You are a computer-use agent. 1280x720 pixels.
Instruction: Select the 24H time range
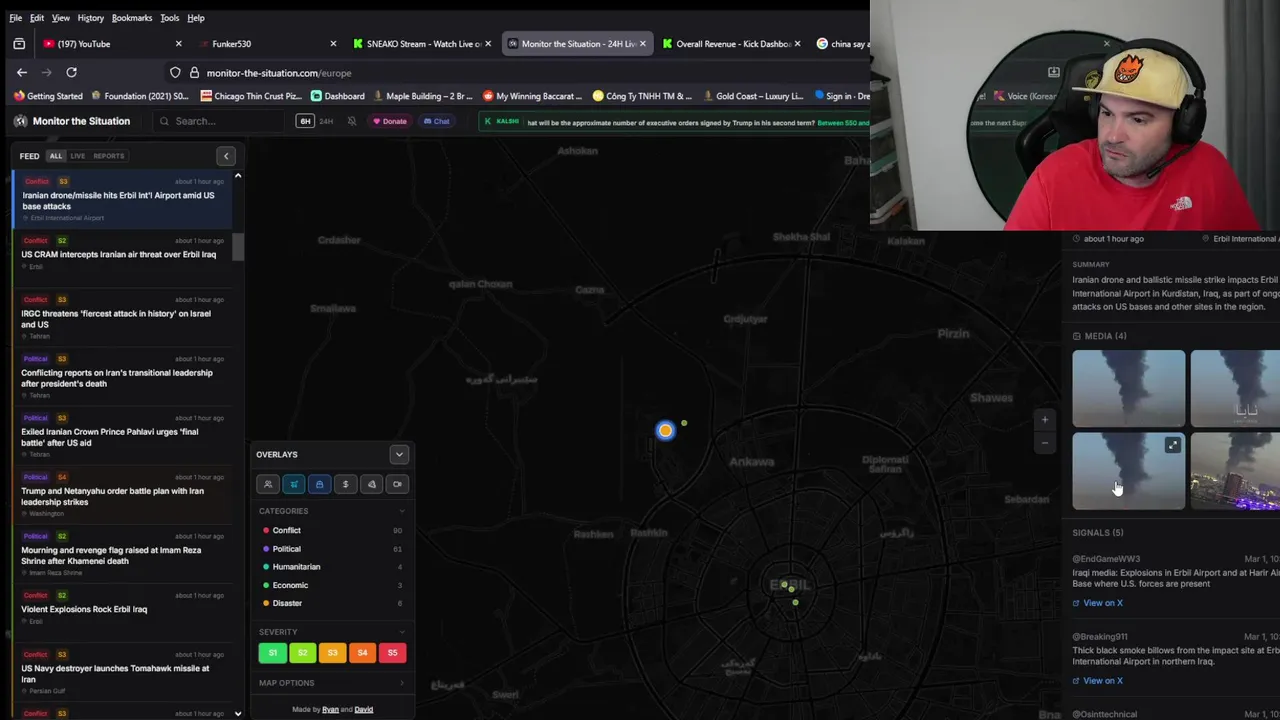pos(326,121)
